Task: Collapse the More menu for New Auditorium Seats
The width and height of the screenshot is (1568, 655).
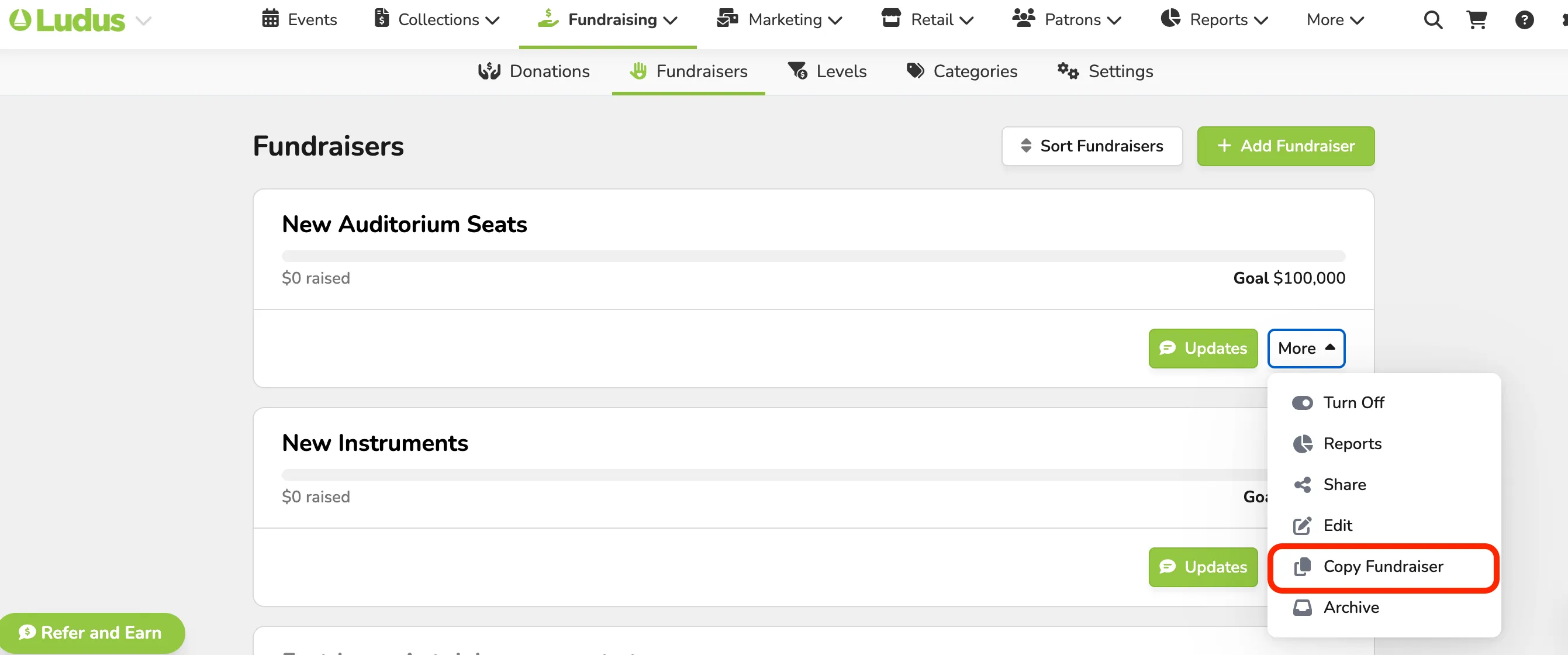Action: tap(1306, 348)
